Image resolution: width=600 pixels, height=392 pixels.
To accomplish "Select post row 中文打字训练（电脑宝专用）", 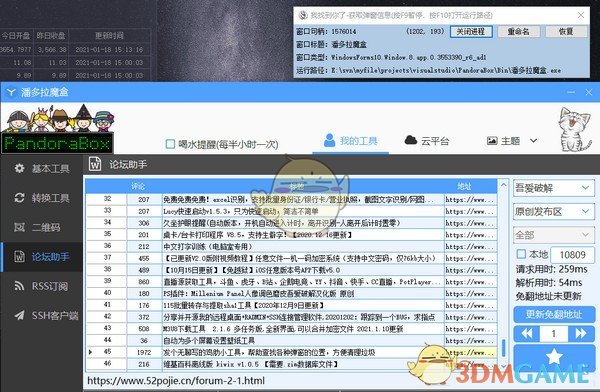I will pos(292,247).
